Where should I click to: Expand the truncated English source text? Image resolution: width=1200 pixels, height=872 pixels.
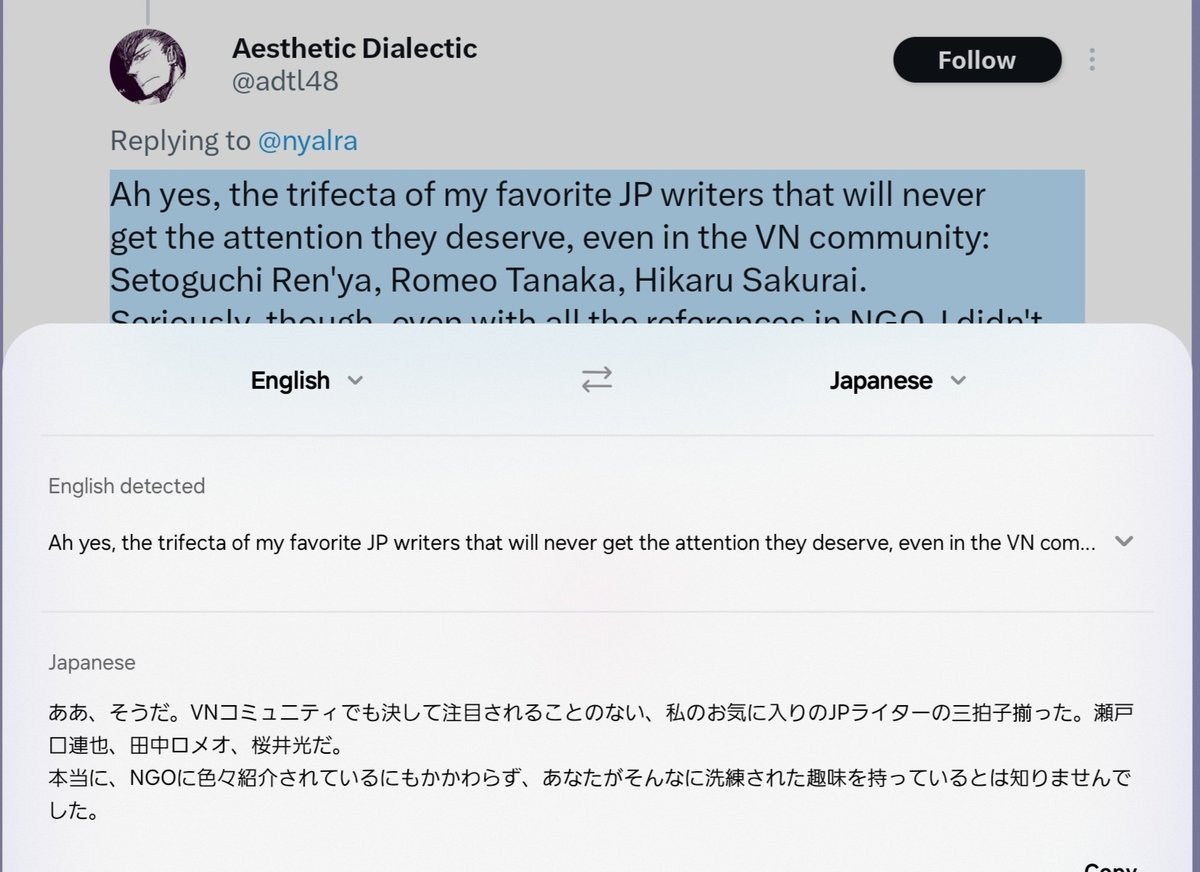coord(1124,542)
